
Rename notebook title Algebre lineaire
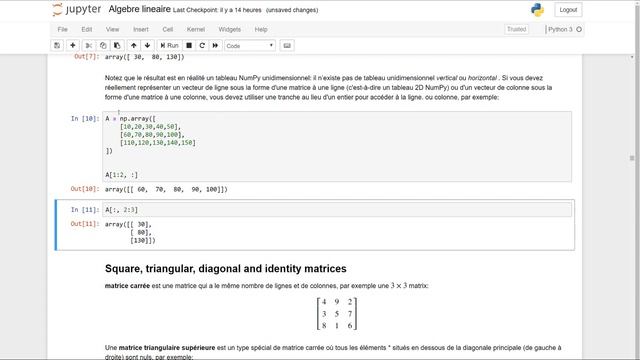click(140, 9)
